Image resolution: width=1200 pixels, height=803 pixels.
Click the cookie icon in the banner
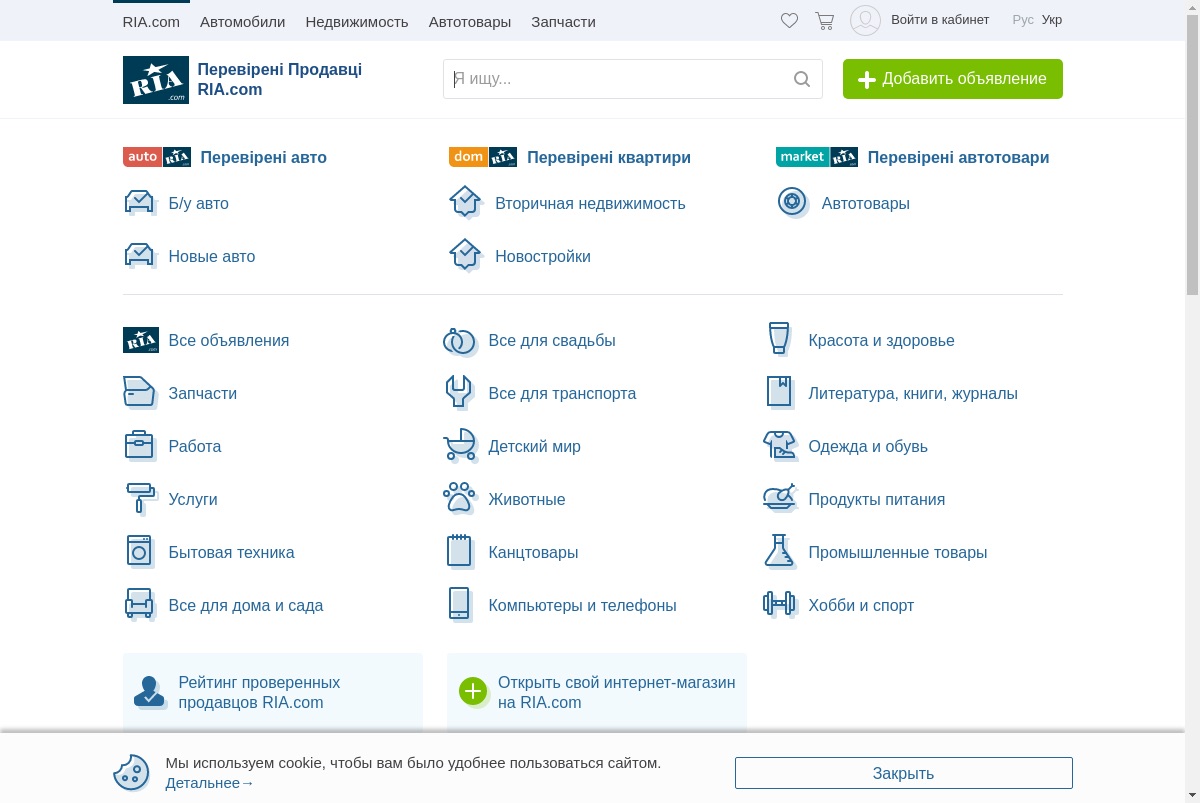tap(132, 772)
